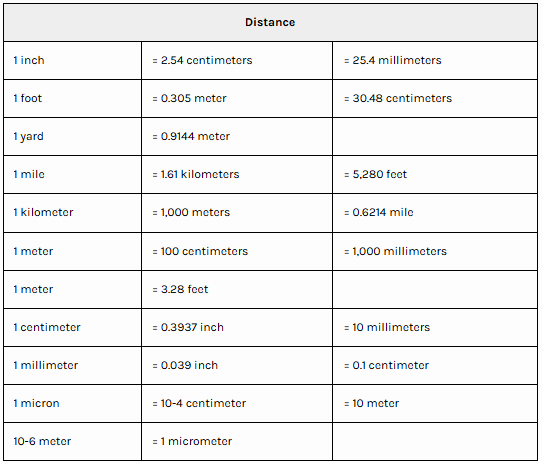
Task: Select the '= 1 micrometer' cell
Action: coord(237,442)
